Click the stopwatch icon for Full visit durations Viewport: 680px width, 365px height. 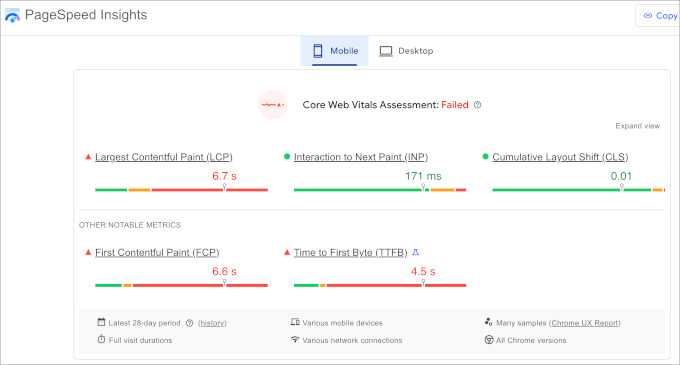point(101,339)
